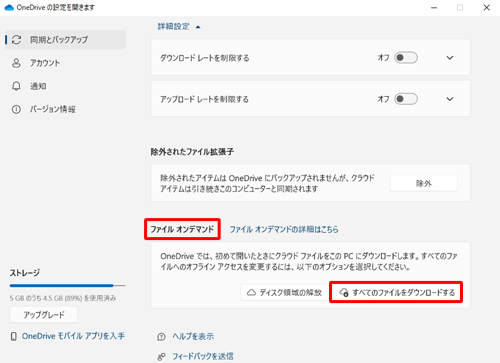Viewport: 500px width, 363px height.
Task: Expand the download rate limit options
Action: coord(450,58)
